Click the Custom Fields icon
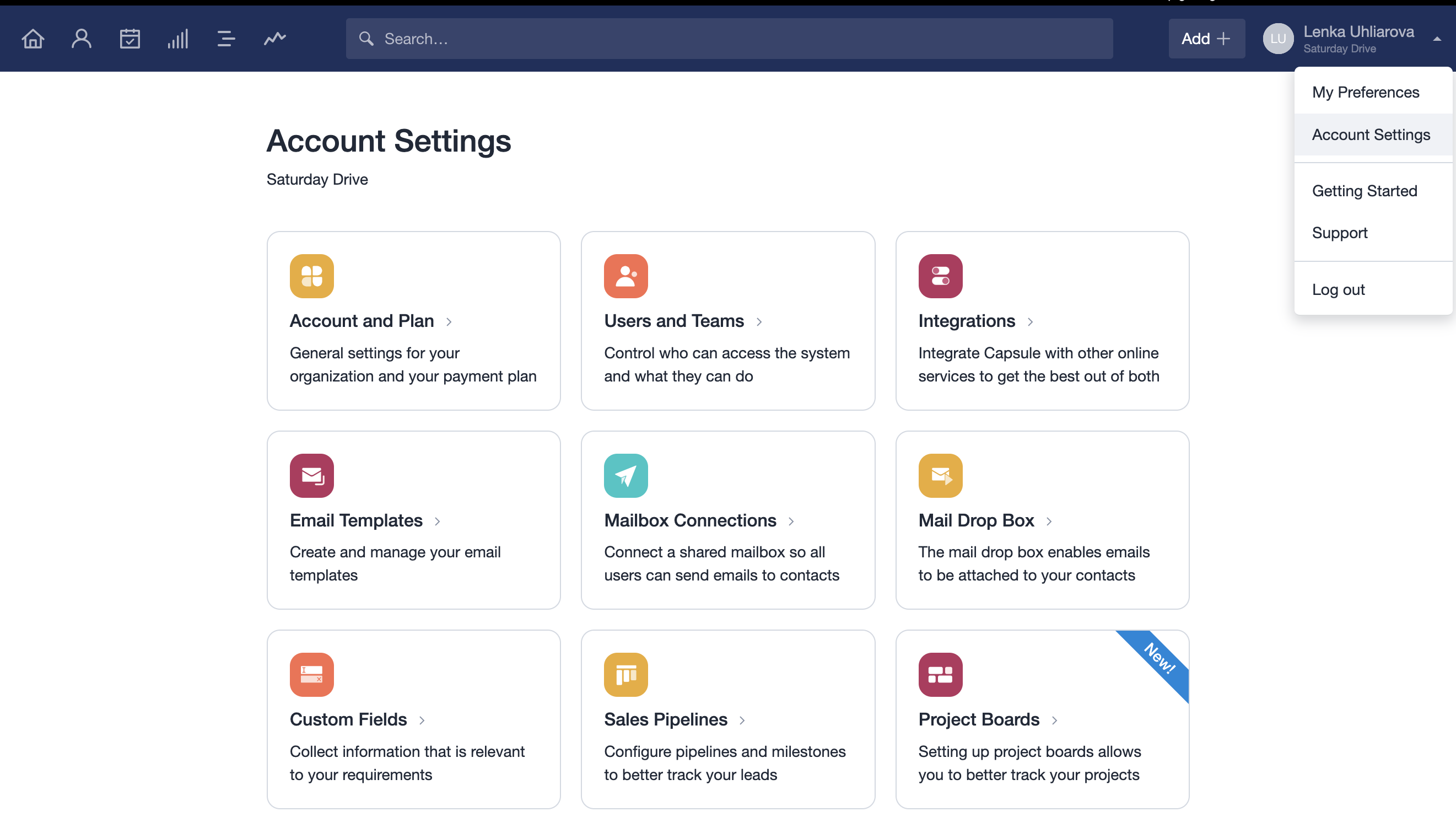Screen dimensions: 1456x817 pyautogui.click(x=311, y=675)
